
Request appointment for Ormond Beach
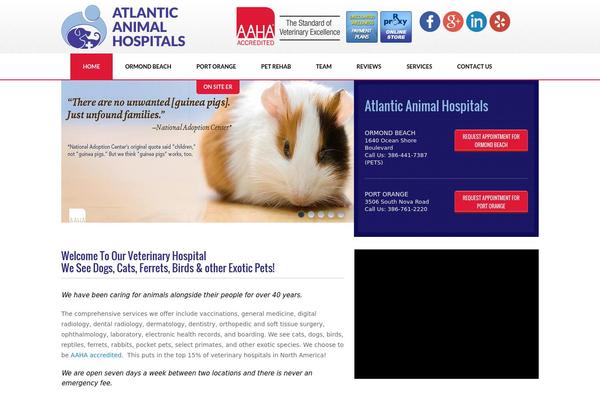[491, 140]
